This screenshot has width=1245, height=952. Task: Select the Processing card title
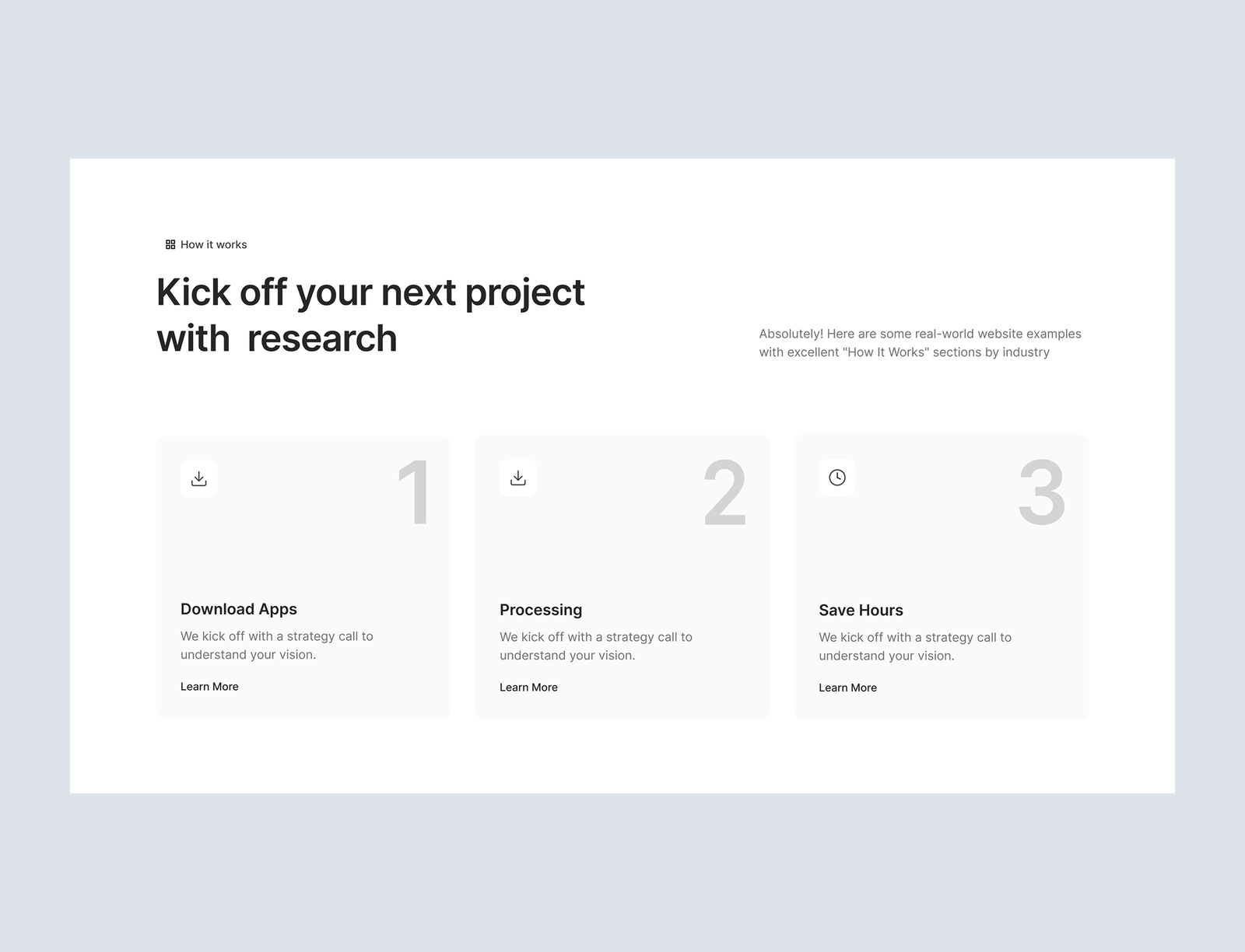541,610
